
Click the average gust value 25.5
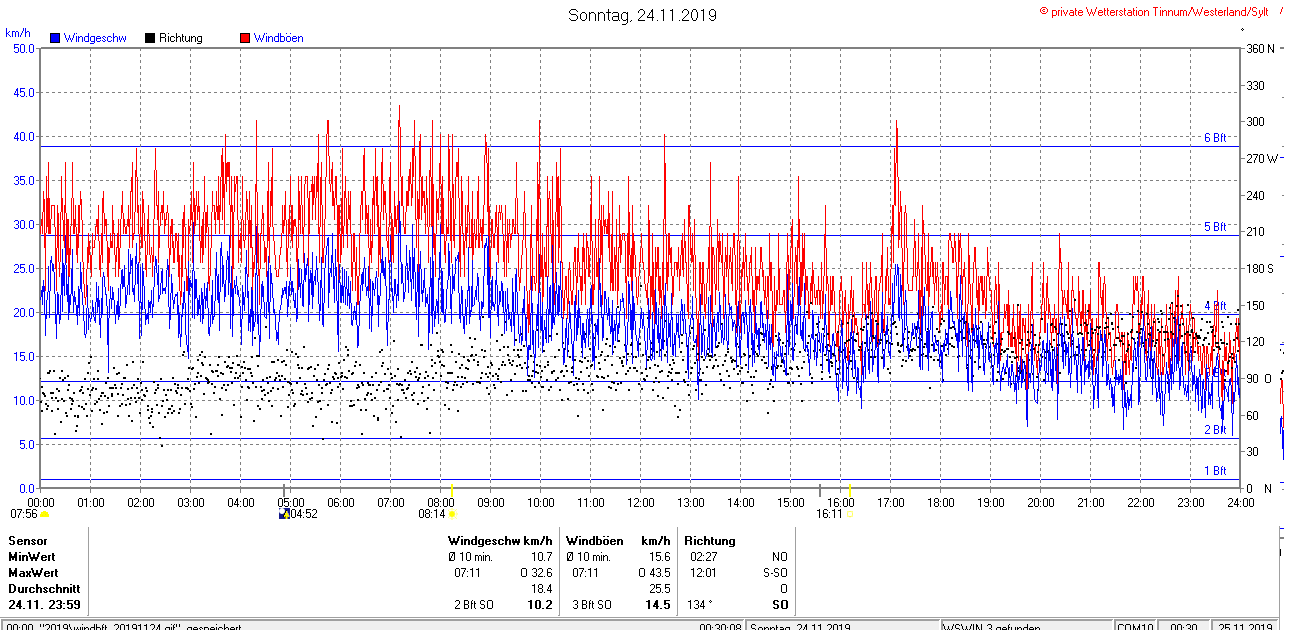(659, 589)
